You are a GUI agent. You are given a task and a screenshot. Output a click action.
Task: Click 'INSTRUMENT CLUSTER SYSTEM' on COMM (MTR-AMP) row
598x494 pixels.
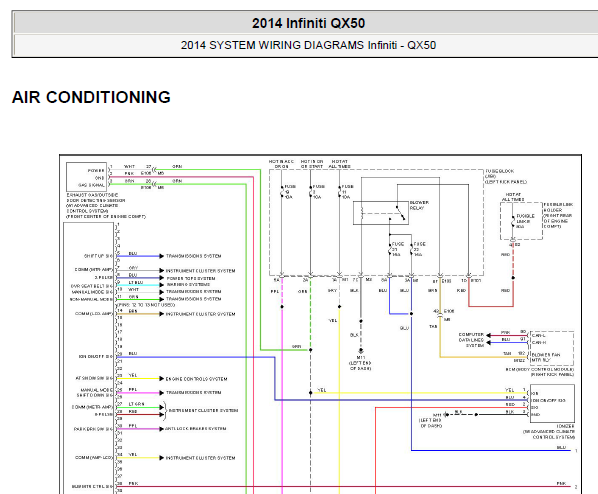click(201, 271)
